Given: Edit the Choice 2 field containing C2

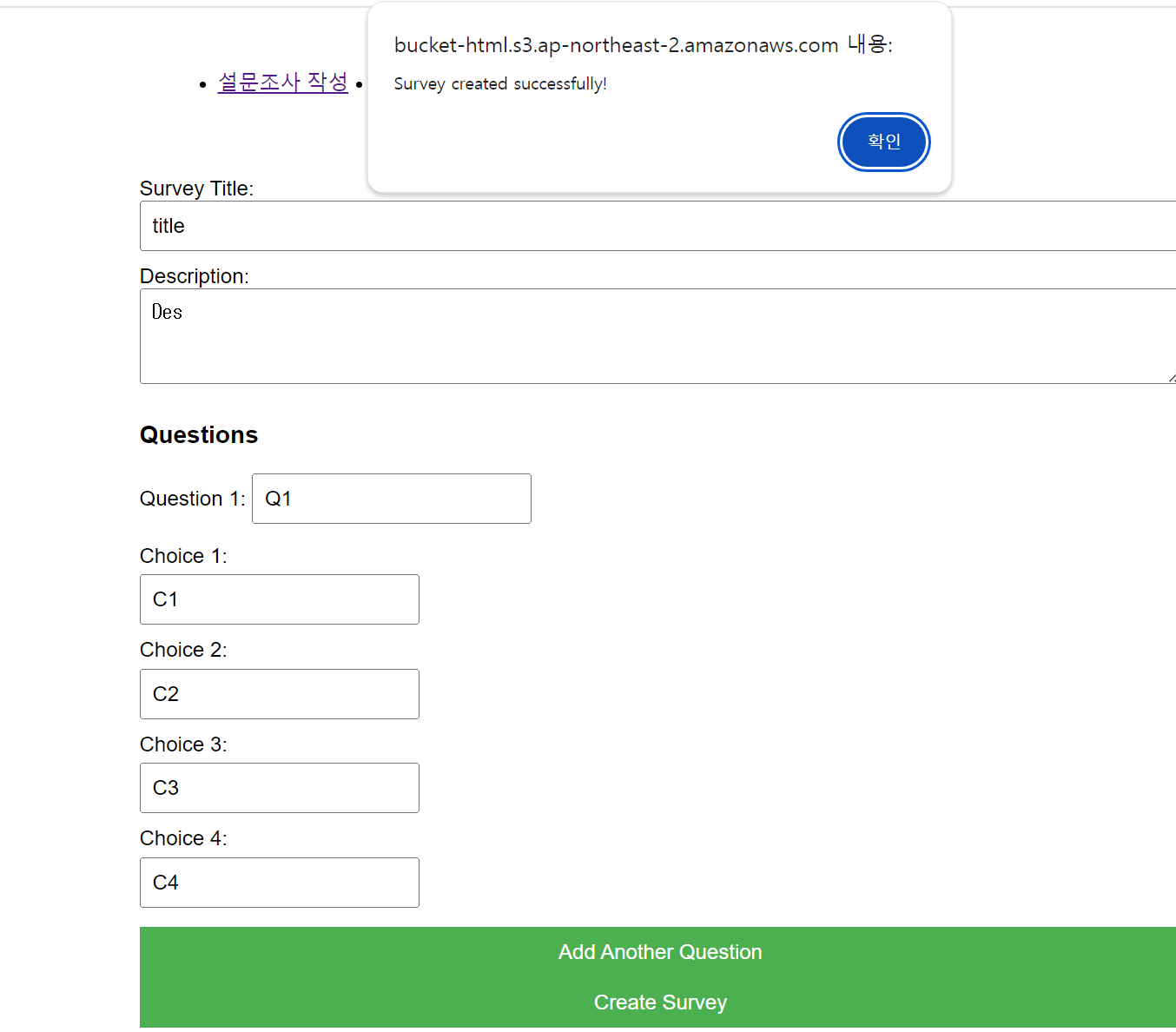Looking at the screenshot, I should coord(280,694).
